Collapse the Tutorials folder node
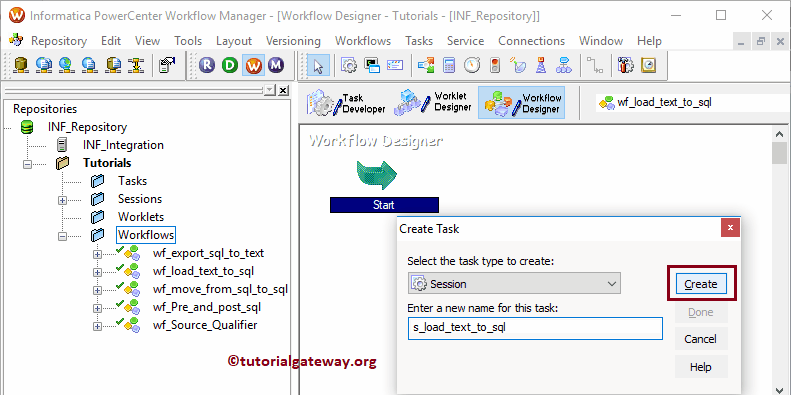 pyautogui.click(x=27, y=163)
